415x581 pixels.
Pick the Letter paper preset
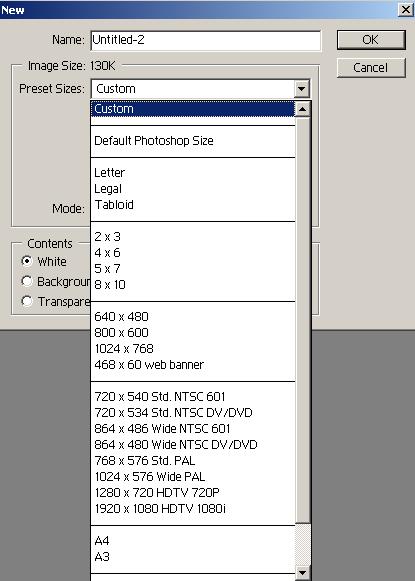[193, 173]
